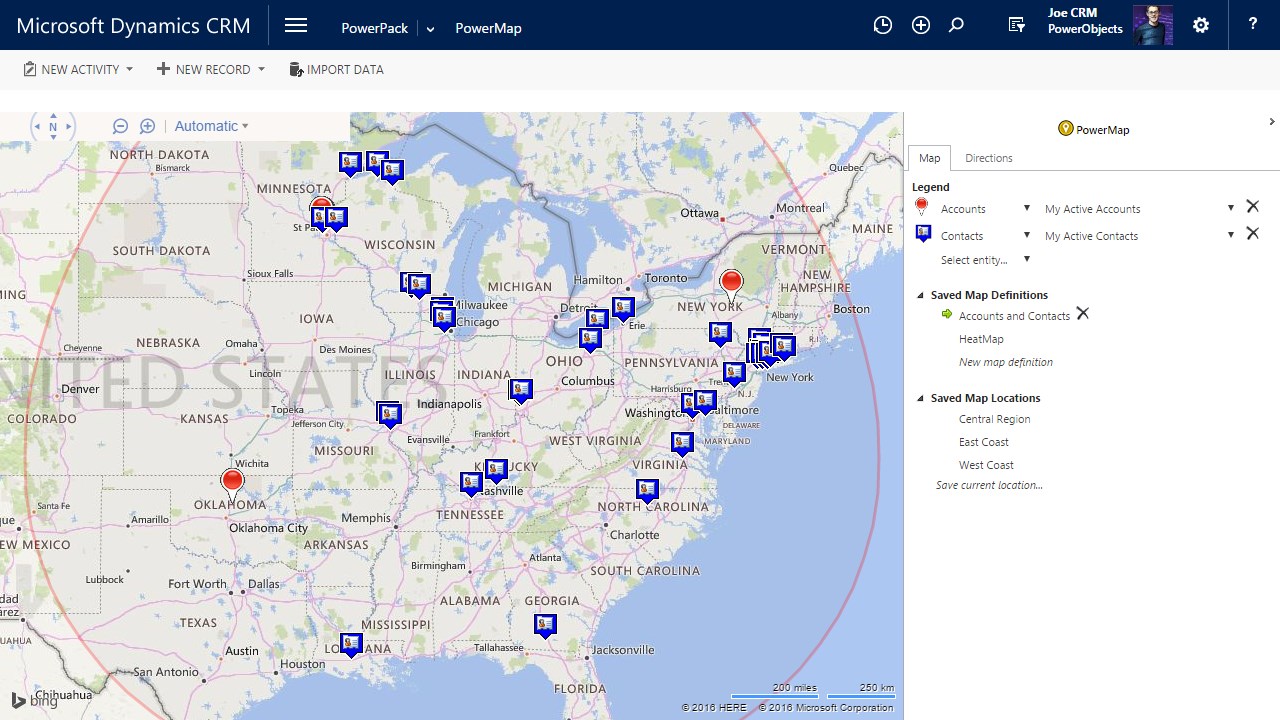Select the contact pin in southern Illinois

click(389, 413)
